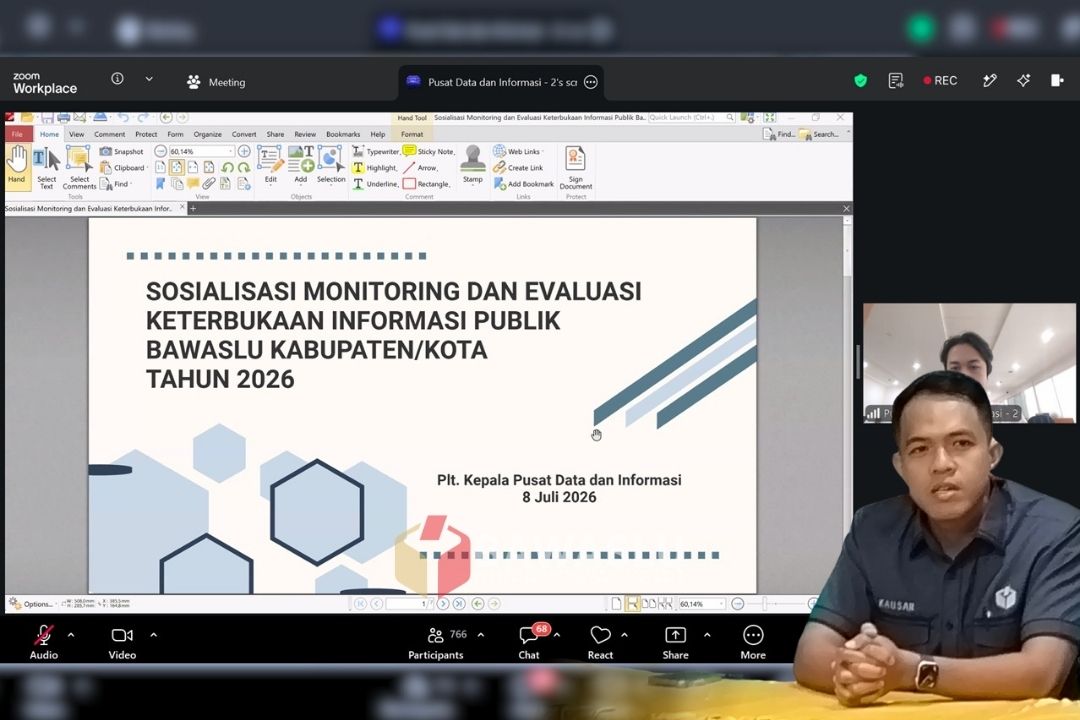This screenshot has width=1080, height=720.
Task: Activate the Select Text tool
Action: point(46,167)
